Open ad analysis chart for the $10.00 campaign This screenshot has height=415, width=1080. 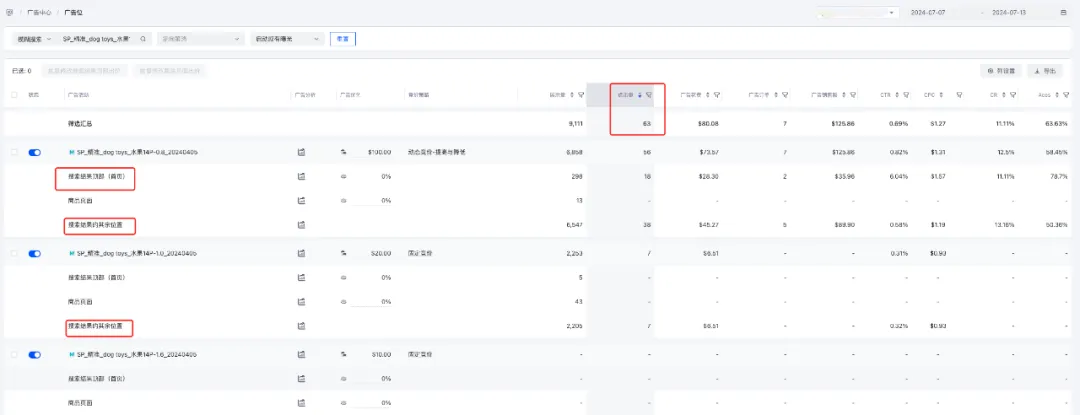[301, 354]
